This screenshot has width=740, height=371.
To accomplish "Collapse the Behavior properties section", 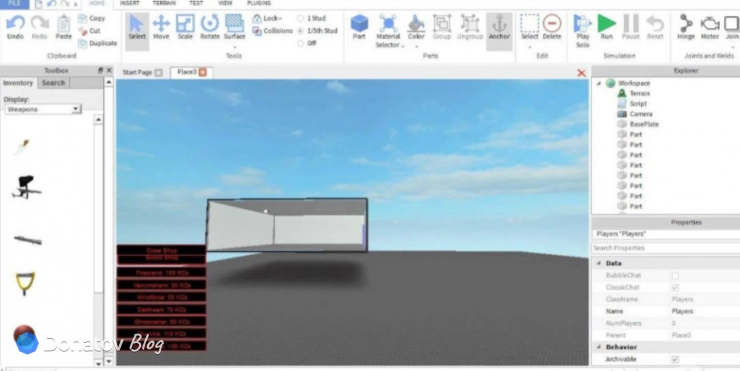I will click(599, 347).
